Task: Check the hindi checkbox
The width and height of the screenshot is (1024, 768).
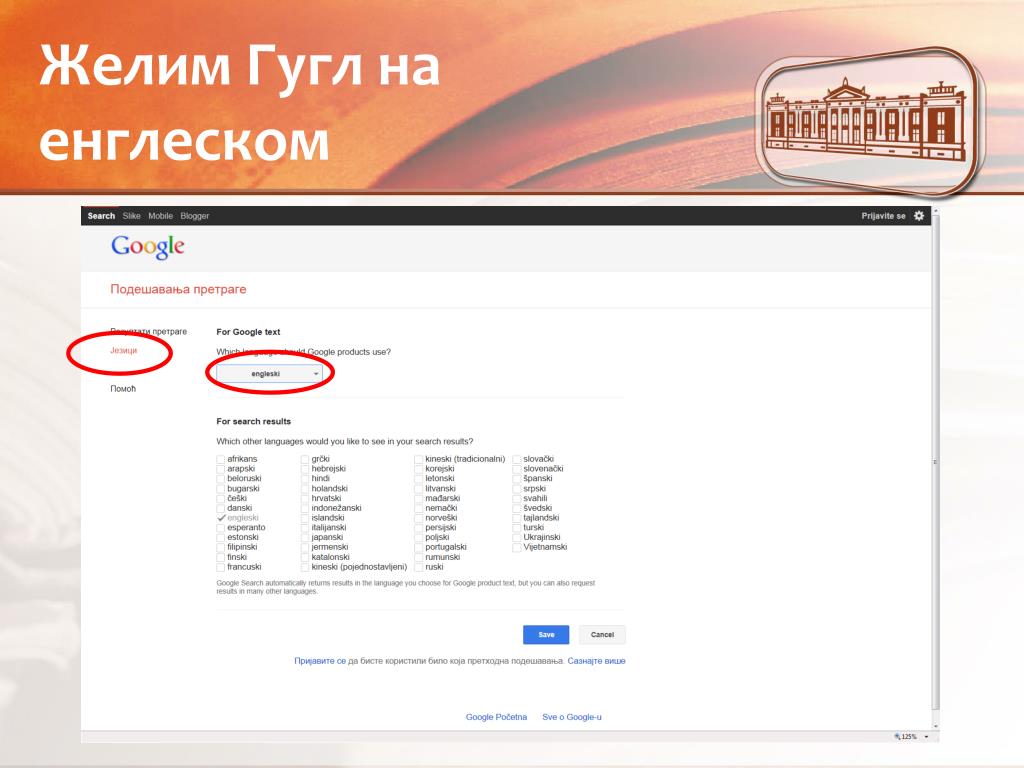Action: click(x=305, y=479)
